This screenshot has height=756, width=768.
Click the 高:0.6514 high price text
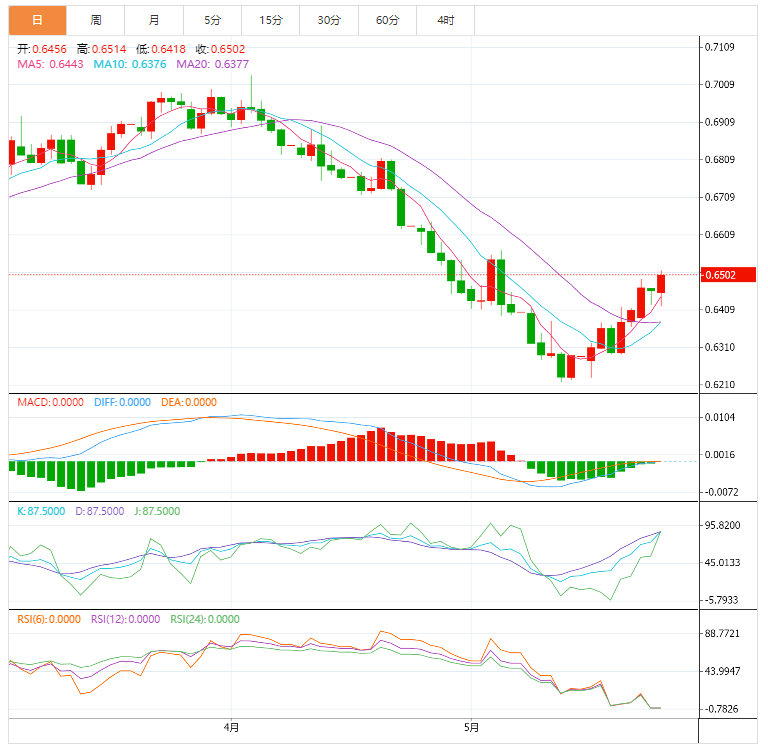(101, 49)
